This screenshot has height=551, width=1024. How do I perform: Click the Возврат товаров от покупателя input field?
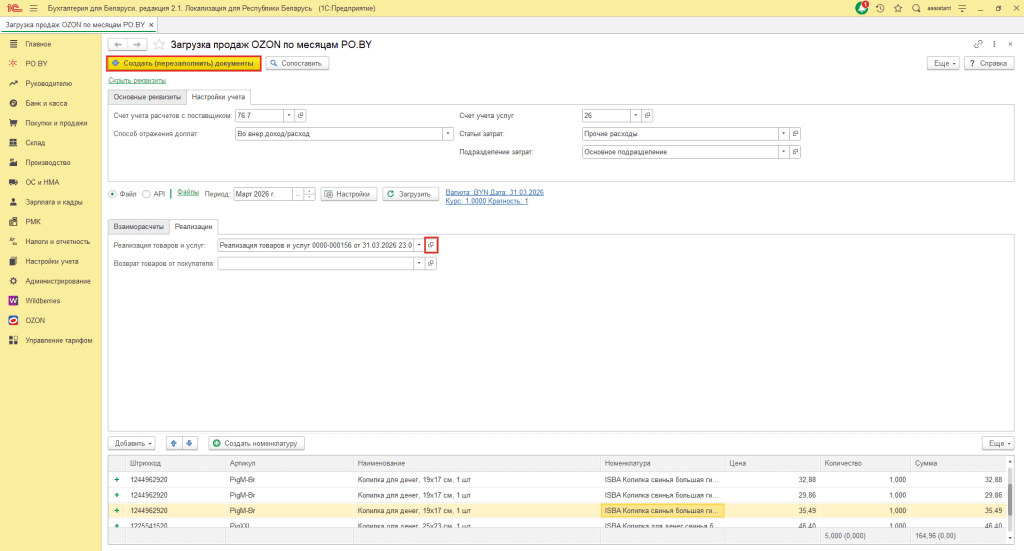(316, 264)
